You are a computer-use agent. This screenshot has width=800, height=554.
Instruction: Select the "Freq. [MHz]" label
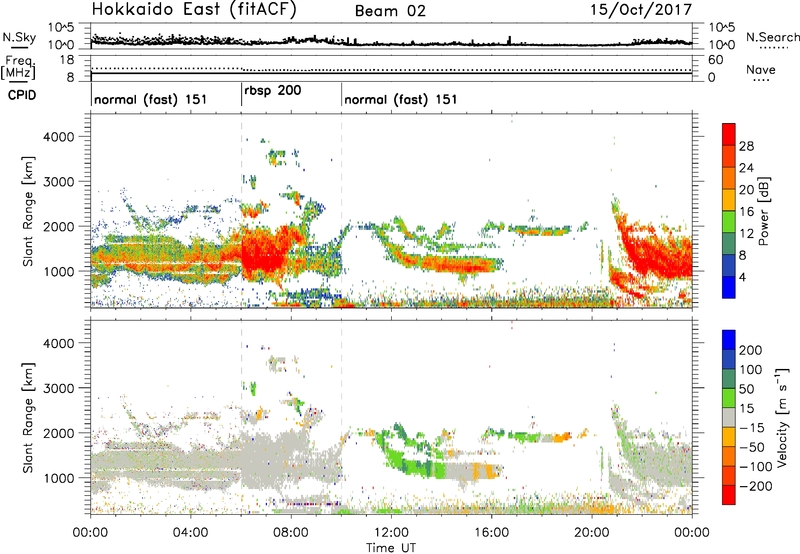tap(19, 68)
